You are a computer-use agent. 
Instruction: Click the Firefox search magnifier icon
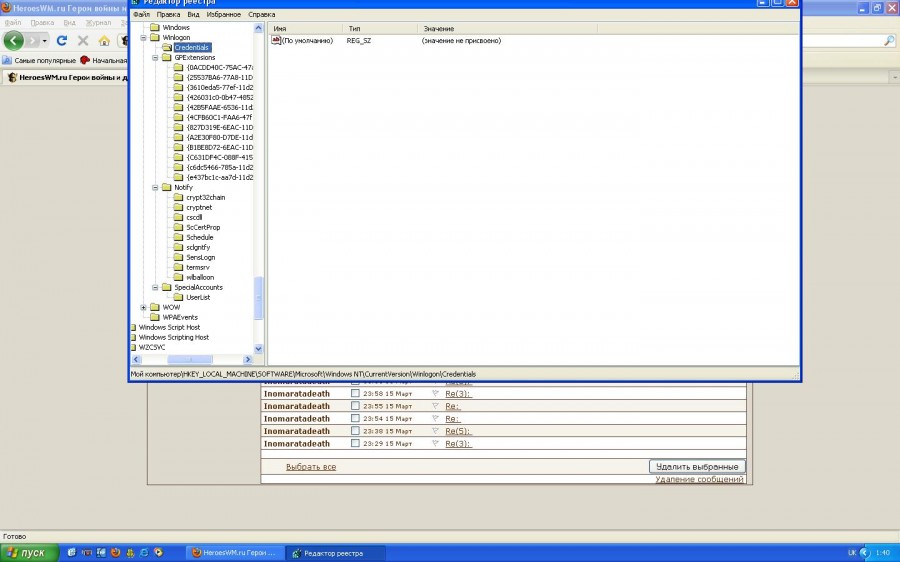coord(889,40)
